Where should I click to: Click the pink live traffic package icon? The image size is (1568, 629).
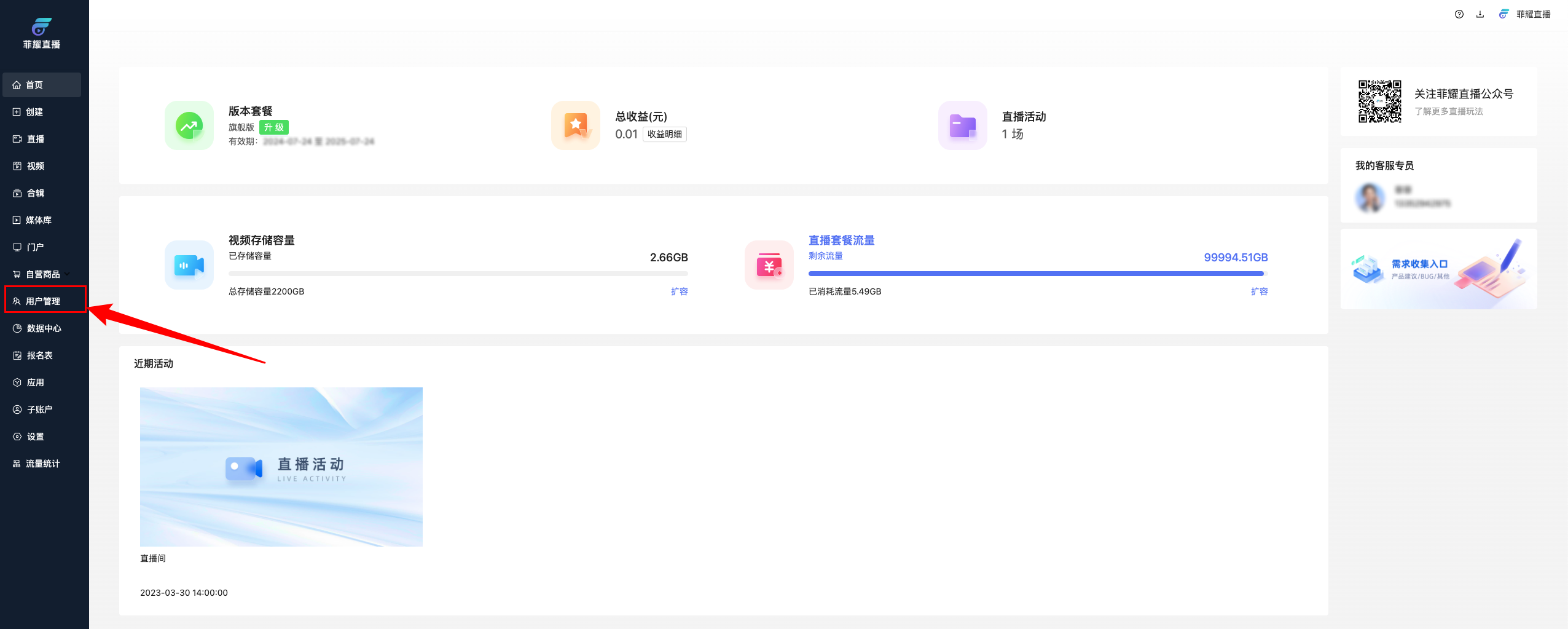pos(769,265)
